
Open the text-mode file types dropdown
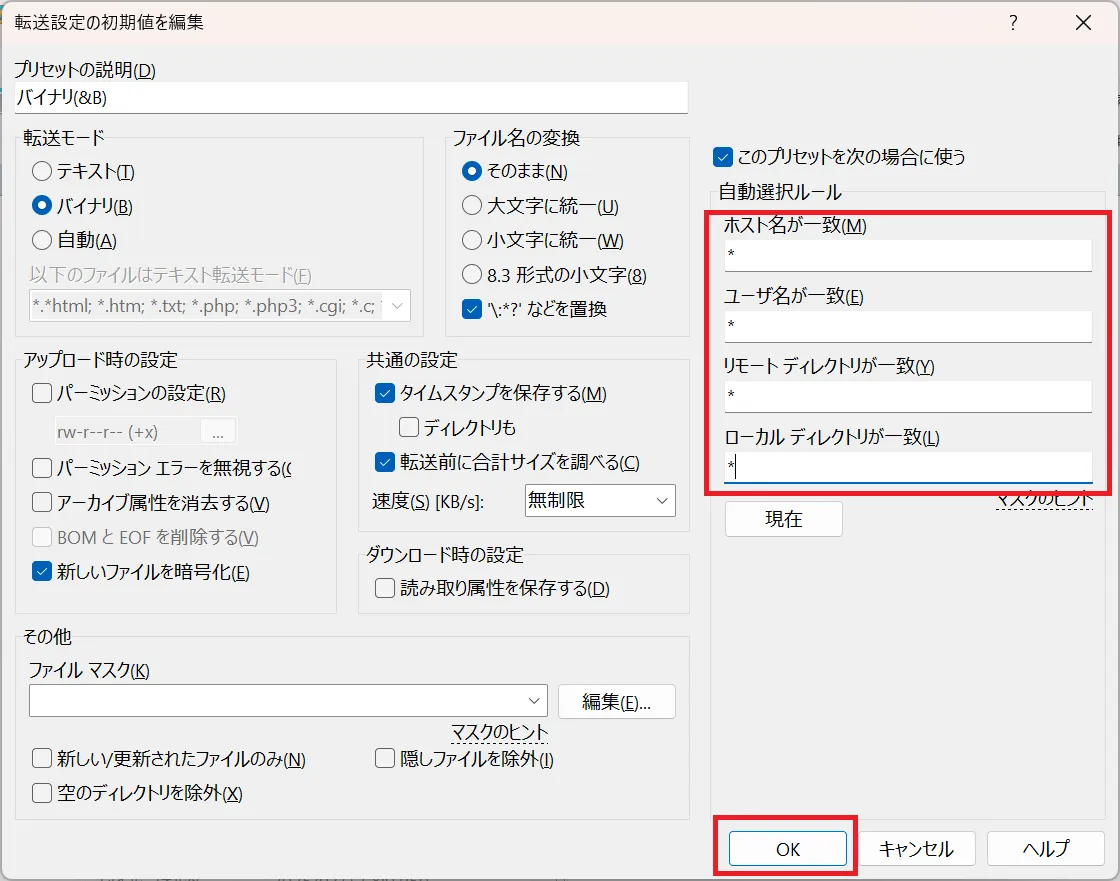click(x=397, y=306)
